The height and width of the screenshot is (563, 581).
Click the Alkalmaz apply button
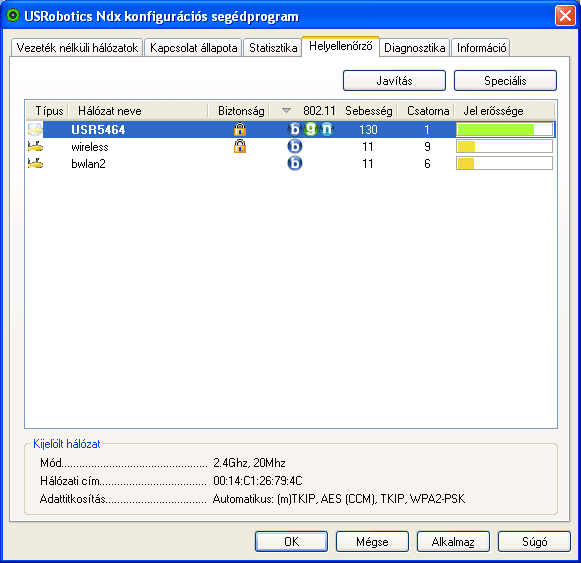pyautogui.click(x=453, y=542)
